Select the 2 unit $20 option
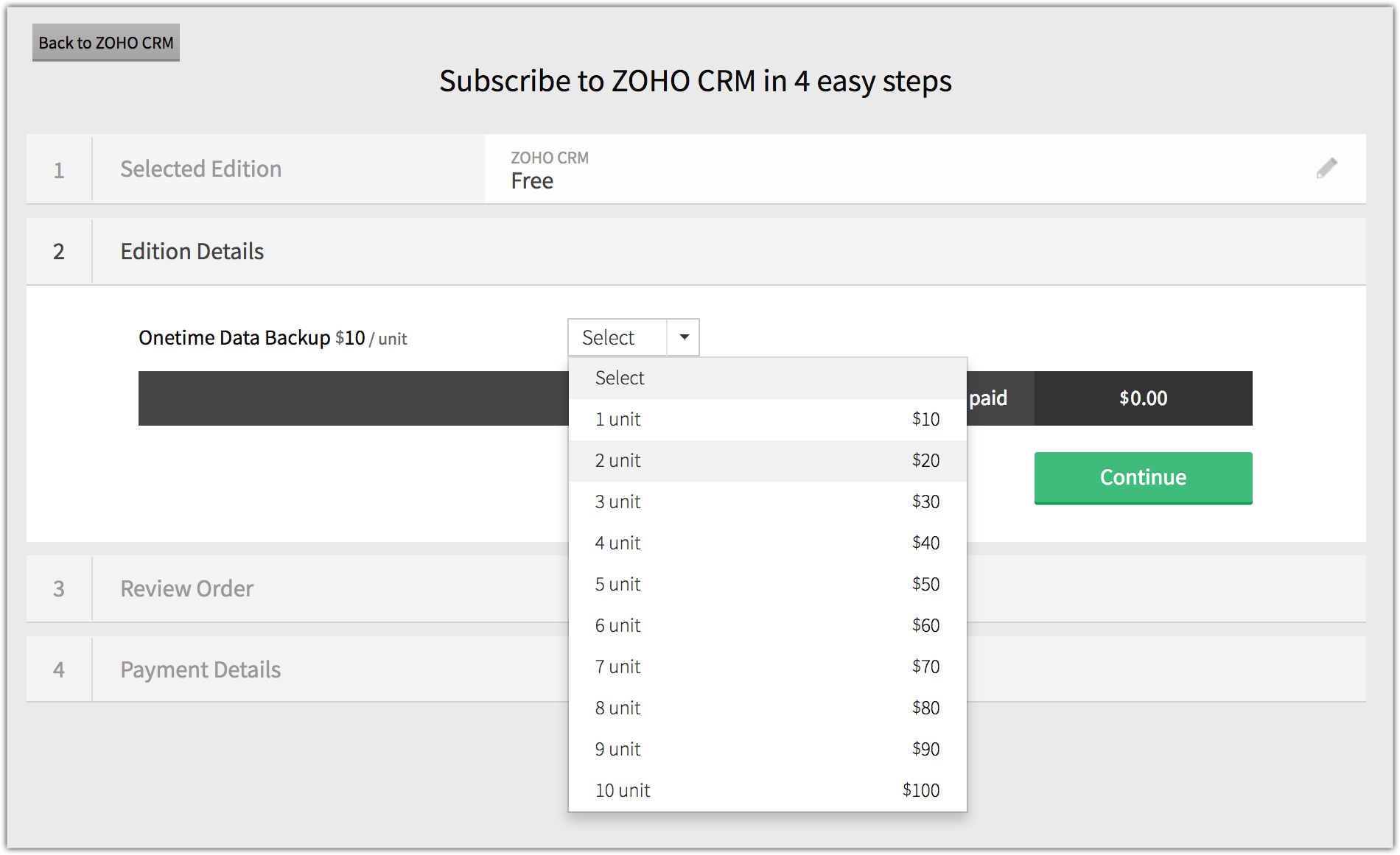Screen dimensions: 1400x855 coord(768,461)
